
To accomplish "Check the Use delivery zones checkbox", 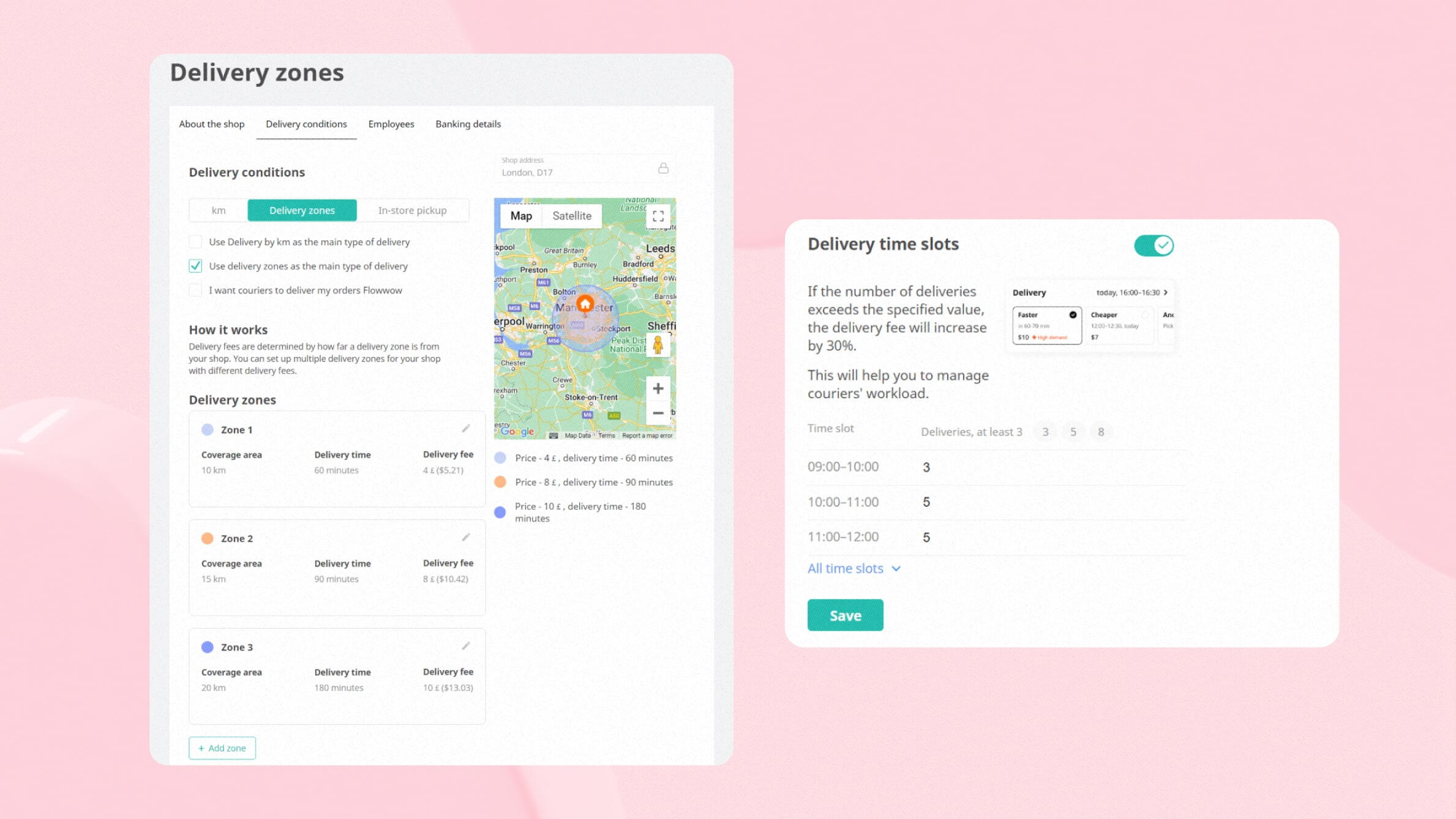I will [195, 265].
